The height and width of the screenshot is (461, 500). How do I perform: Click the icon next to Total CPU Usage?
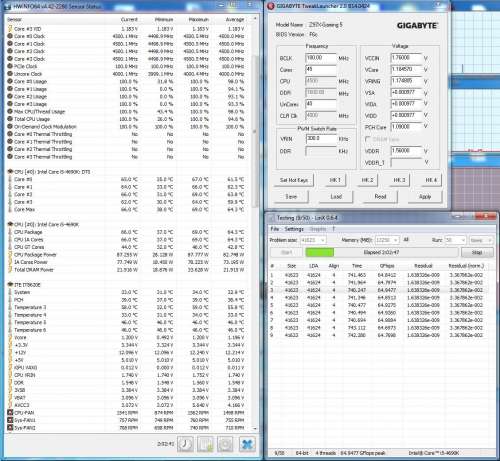10,119
